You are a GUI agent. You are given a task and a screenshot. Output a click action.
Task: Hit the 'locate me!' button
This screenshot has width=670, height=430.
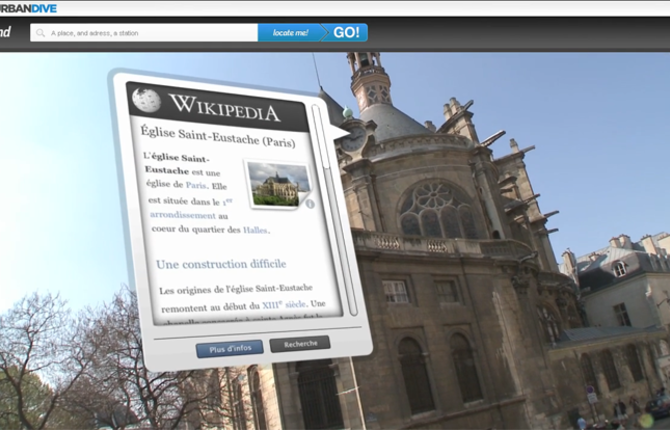(x=290, y=32)
